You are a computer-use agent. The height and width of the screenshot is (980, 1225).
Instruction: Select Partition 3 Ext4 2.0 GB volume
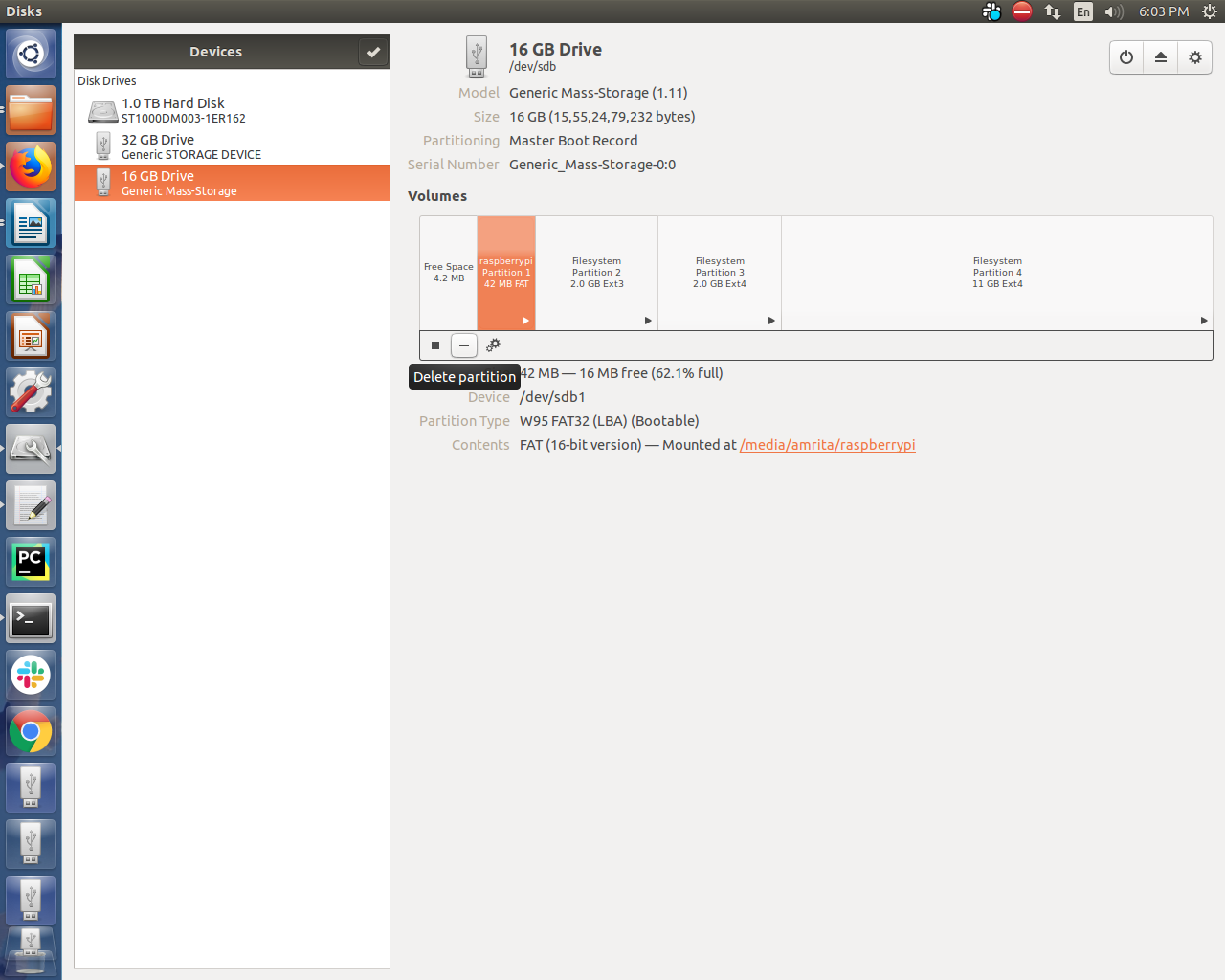point(720,273)
